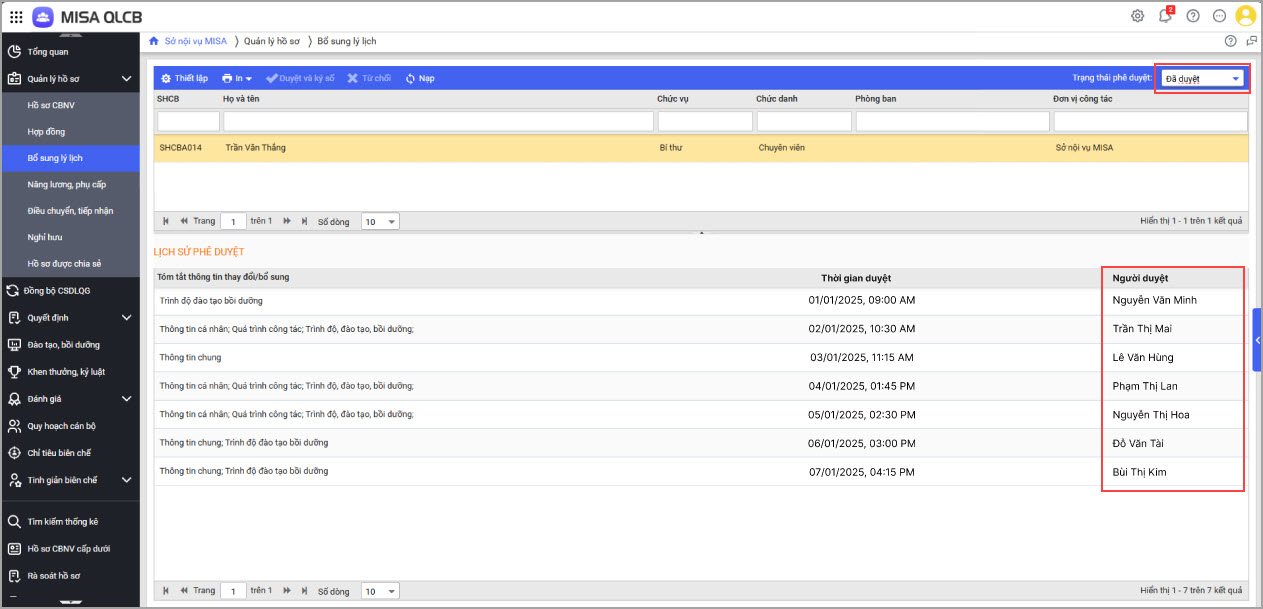This screenshot has height=609, width=1263.
Task: Go to next page in upper grid
Action: click(x=287, y=221)
